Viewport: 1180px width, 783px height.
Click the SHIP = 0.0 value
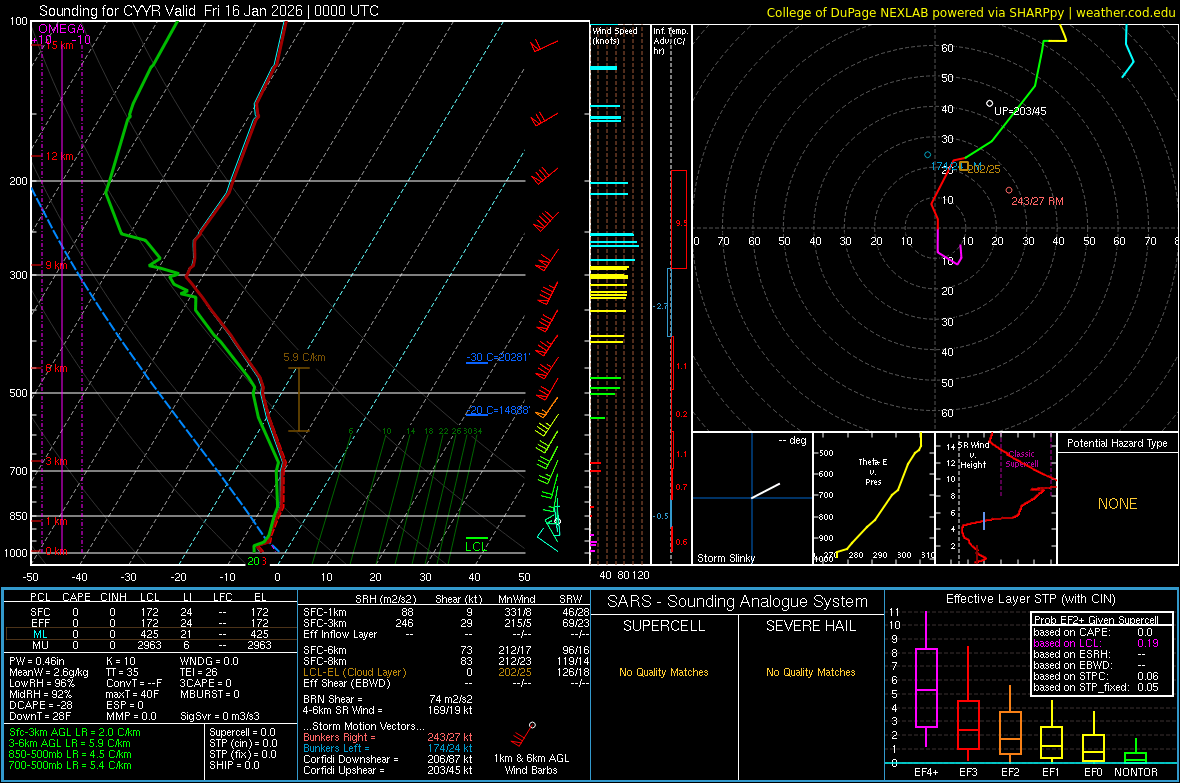click(234, 765)
